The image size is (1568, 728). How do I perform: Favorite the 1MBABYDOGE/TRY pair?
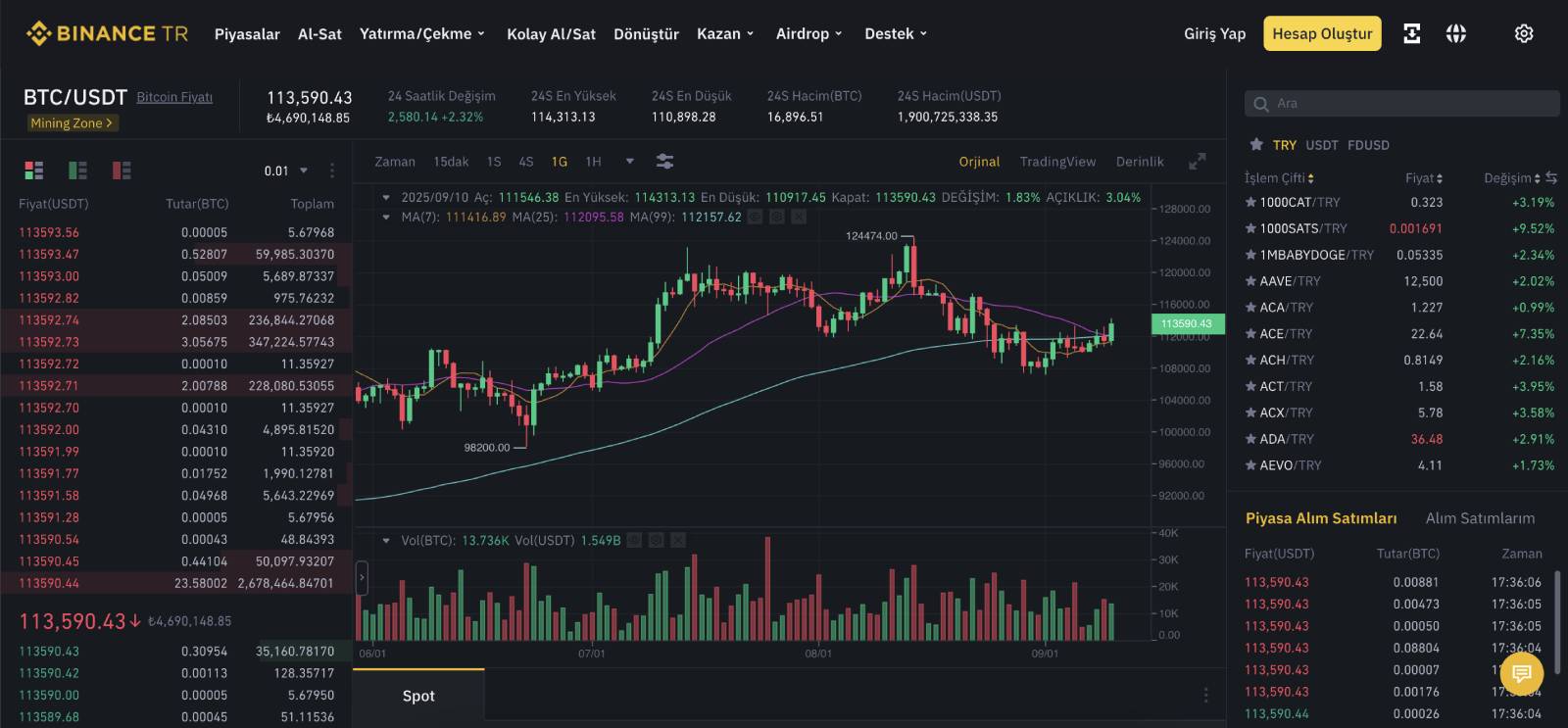[1250, 255]
